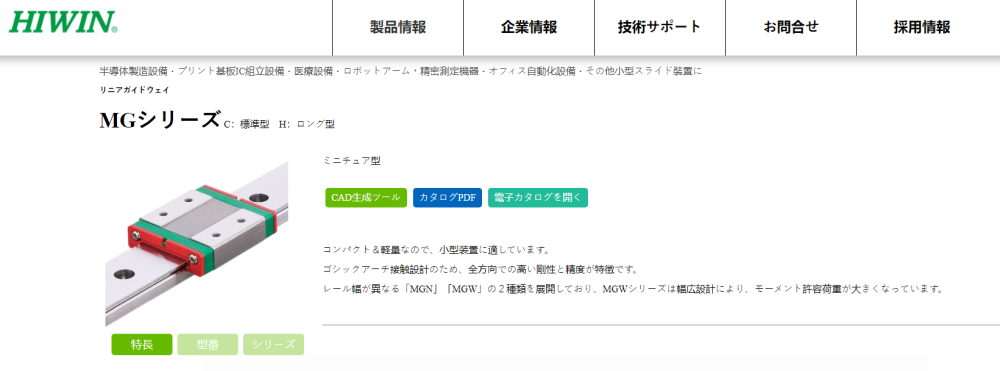Click the CAD生成ツール button

pos(365,198)
